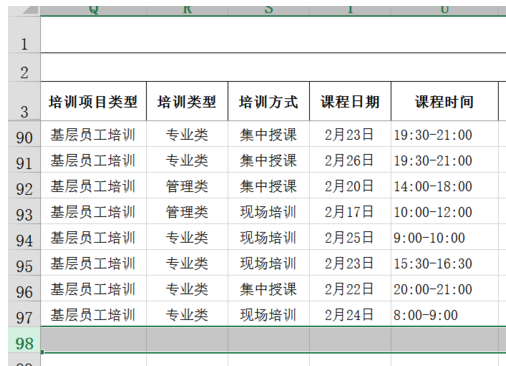
Task: Select cell 基层员工培训 in row 90
Action: (93, 134)
